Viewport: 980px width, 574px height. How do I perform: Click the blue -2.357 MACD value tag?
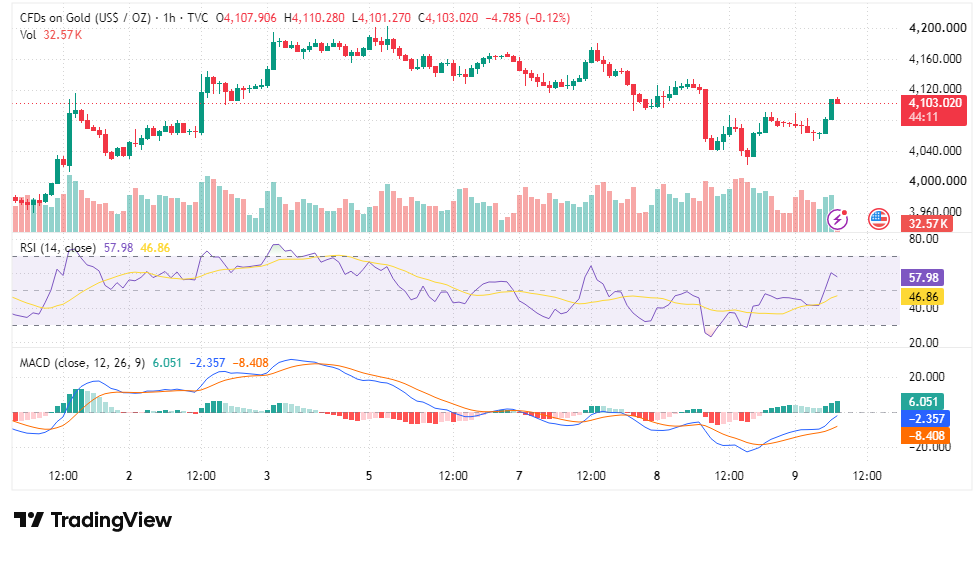tap(925, 418)
